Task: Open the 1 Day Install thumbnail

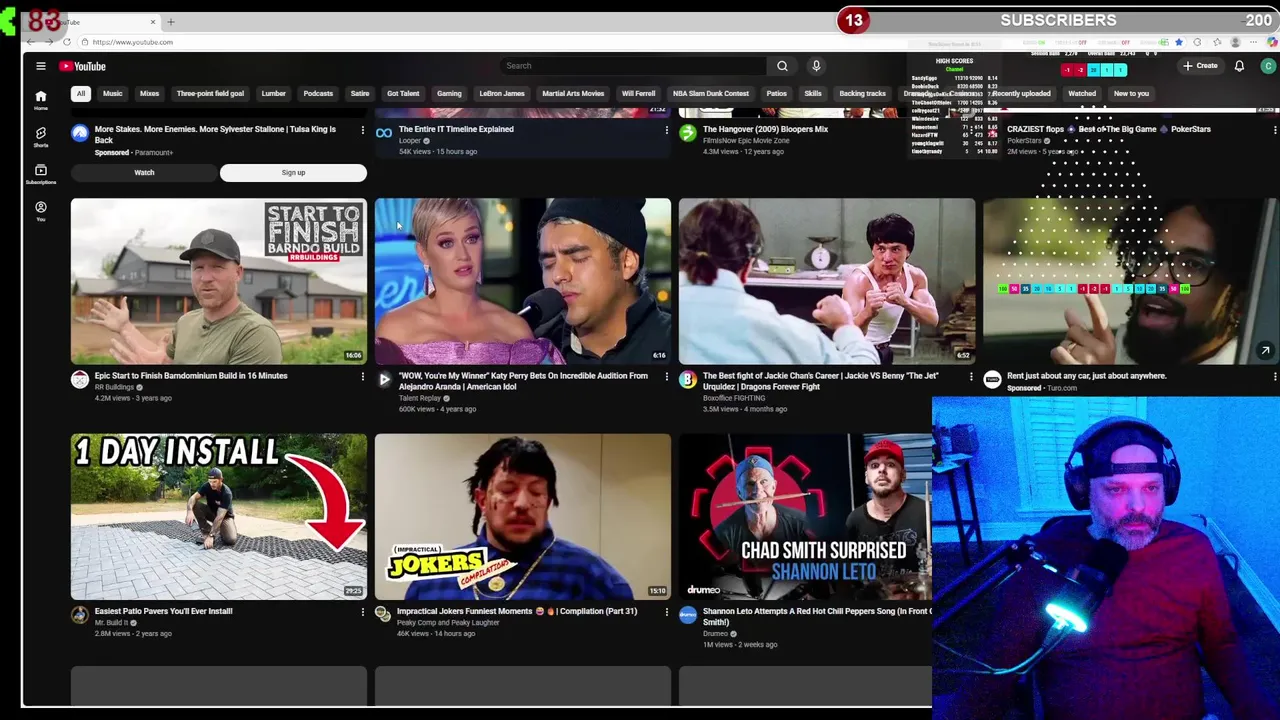Action: (x=219, y=516)
